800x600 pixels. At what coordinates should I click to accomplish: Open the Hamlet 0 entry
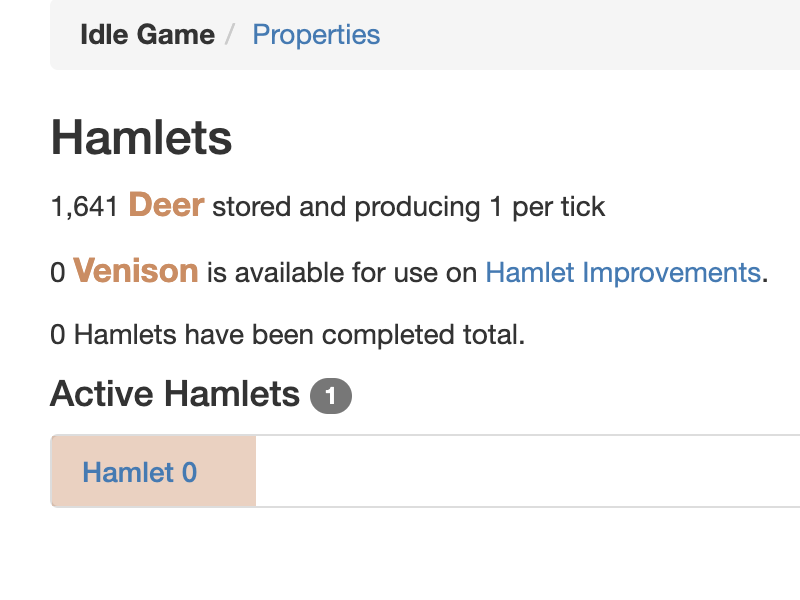(140, 472)
